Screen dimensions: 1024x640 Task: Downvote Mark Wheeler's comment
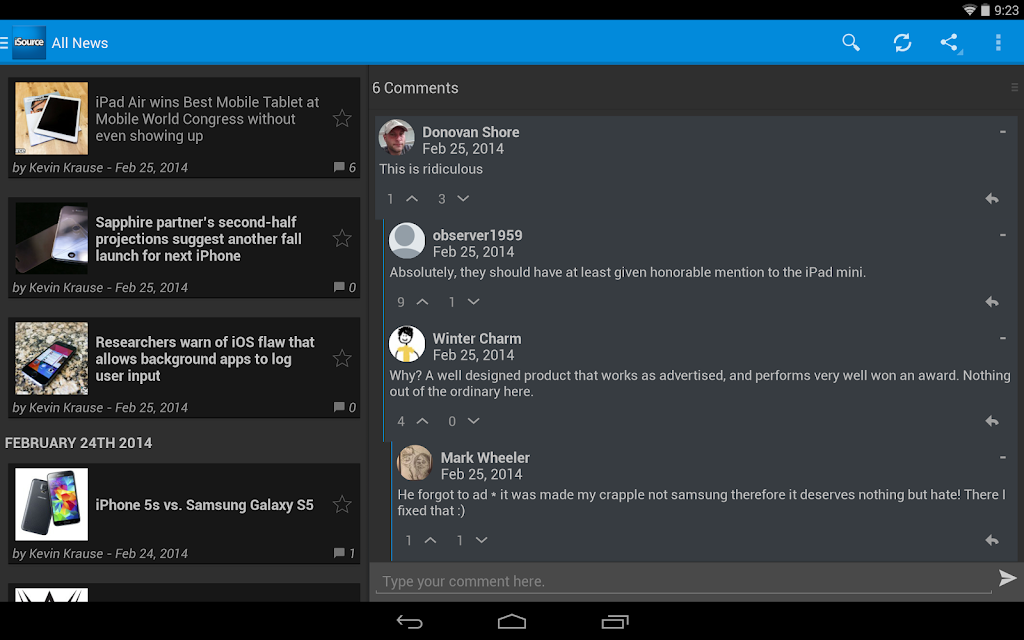[481, 540]
